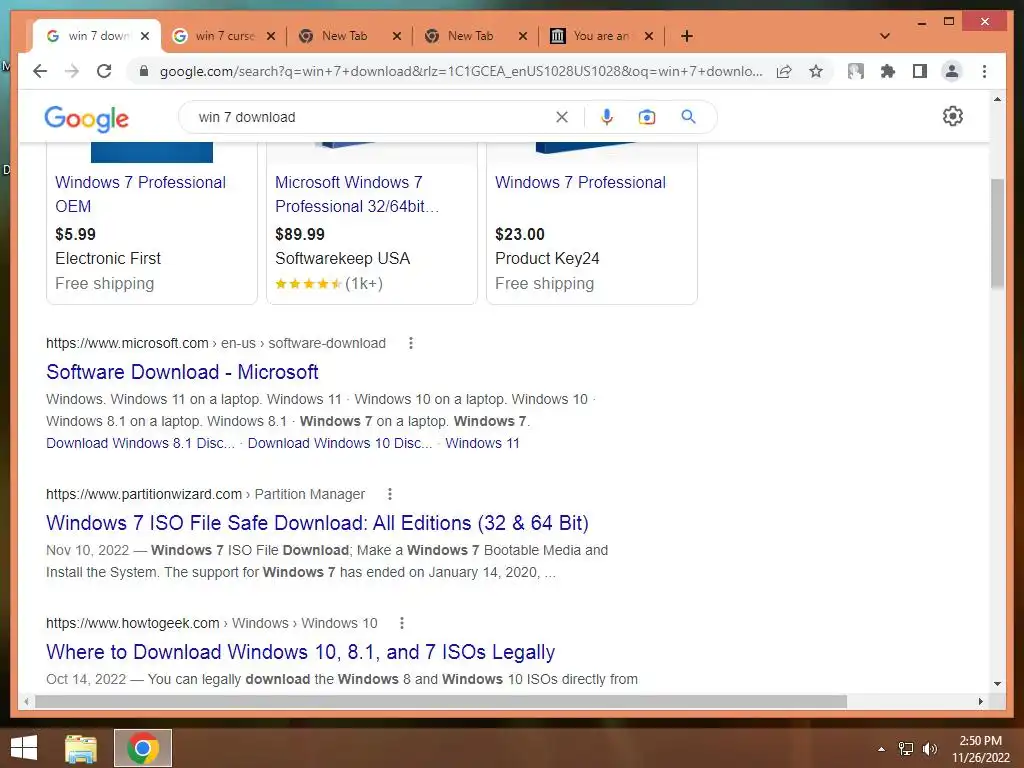This screenshot has height=768, width=1024.
Task: Go to the Google logo homepage
Action: (86, 118)
